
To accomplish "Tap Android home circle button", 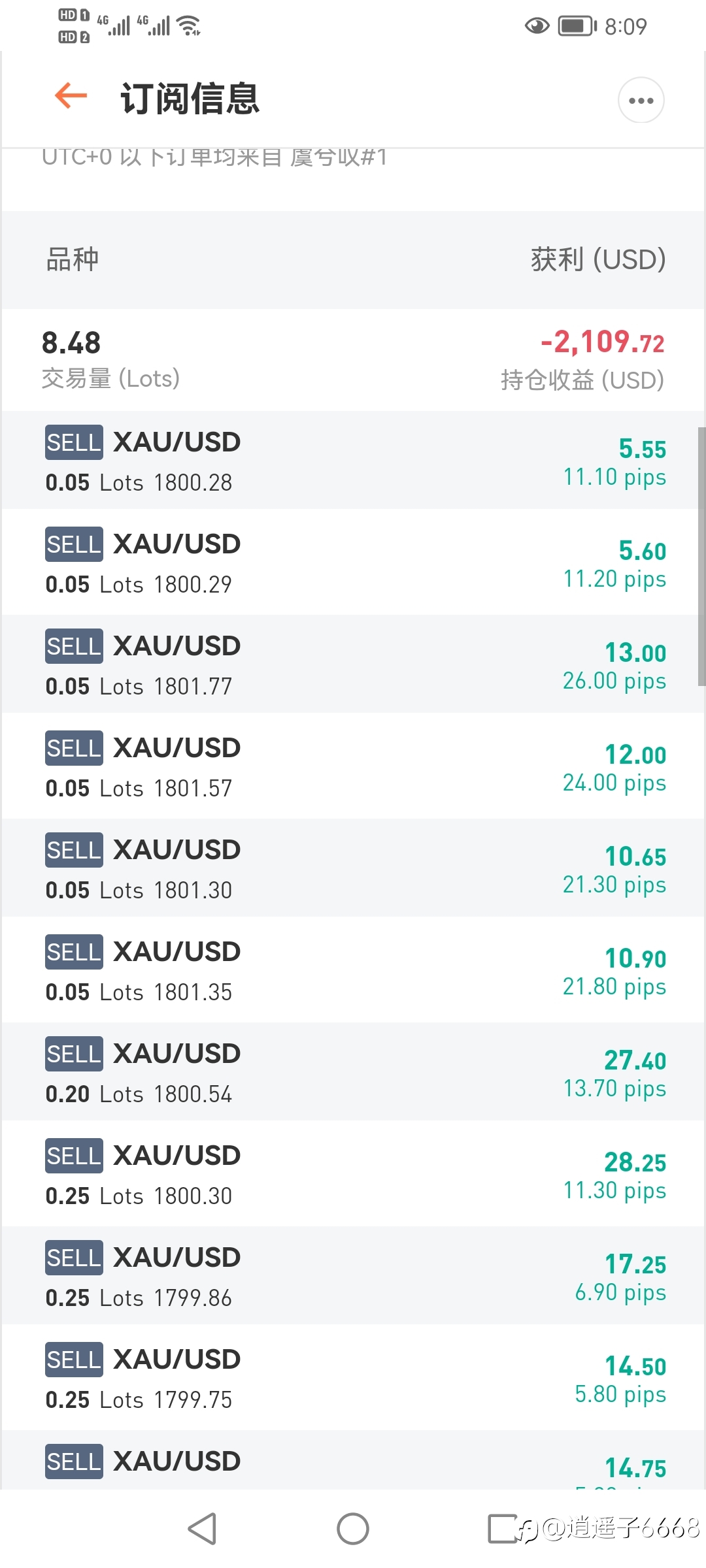I will pos(353,1529).
